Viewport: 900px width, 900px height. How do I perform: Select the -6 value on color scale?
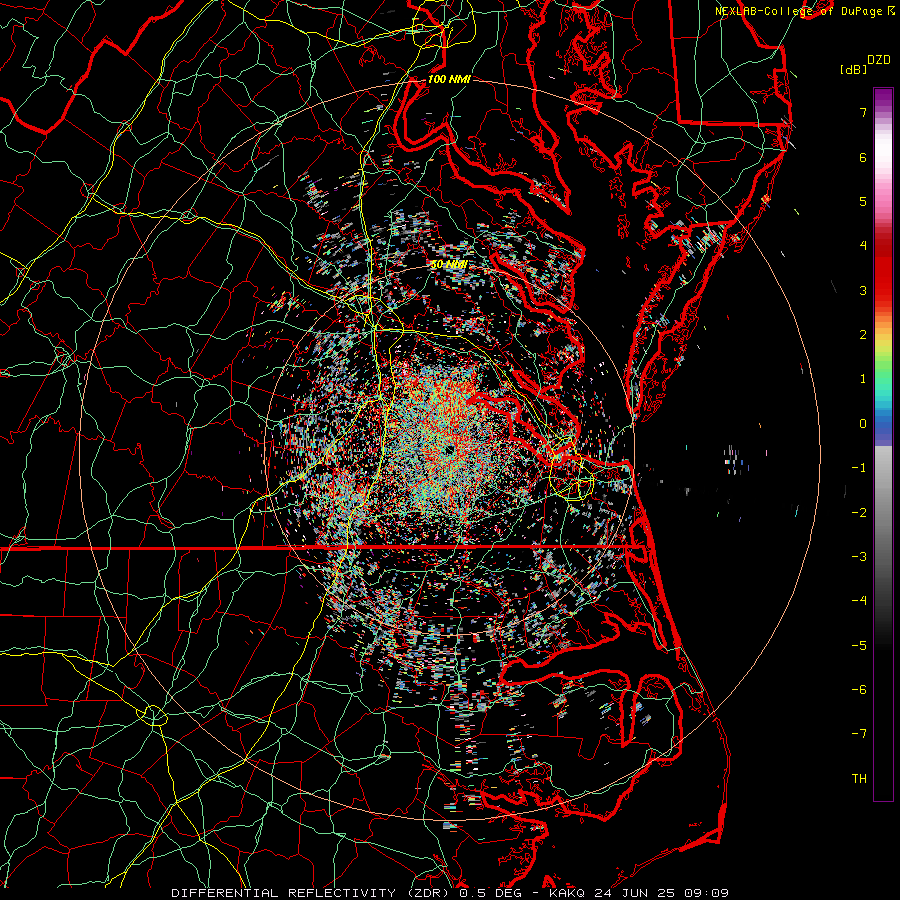[x=859, y=690]
